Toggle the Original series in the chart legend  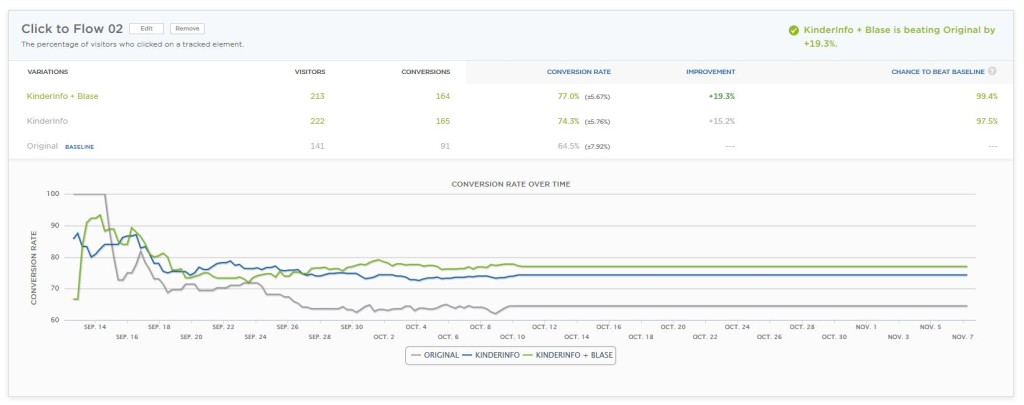pos(437,354)
